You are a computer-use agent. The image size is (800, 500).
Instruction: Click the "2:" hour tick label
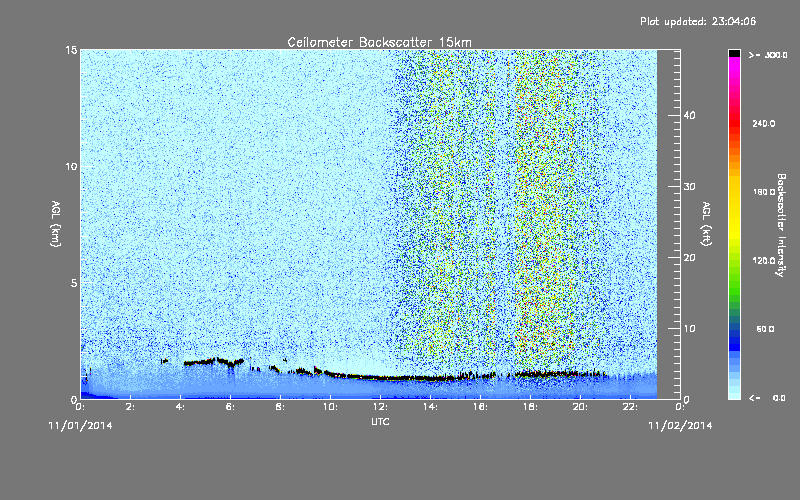tap(130, 407)
